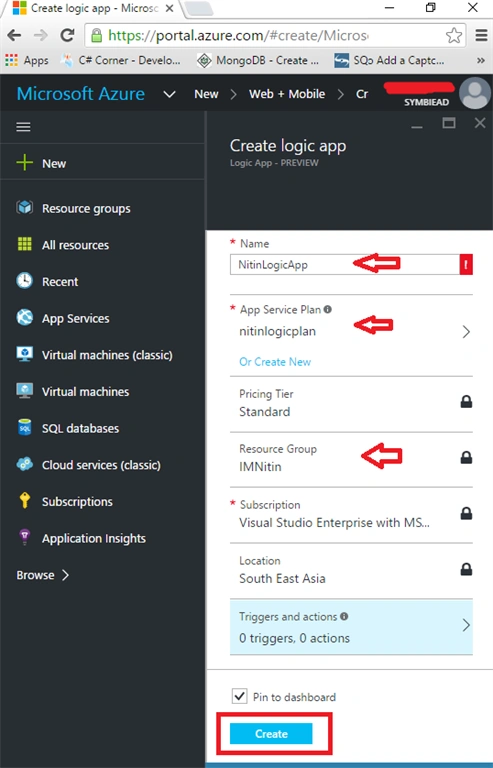Open SQL databases icon
Viewport: 493px width, 768px height.
click(24, 428)
